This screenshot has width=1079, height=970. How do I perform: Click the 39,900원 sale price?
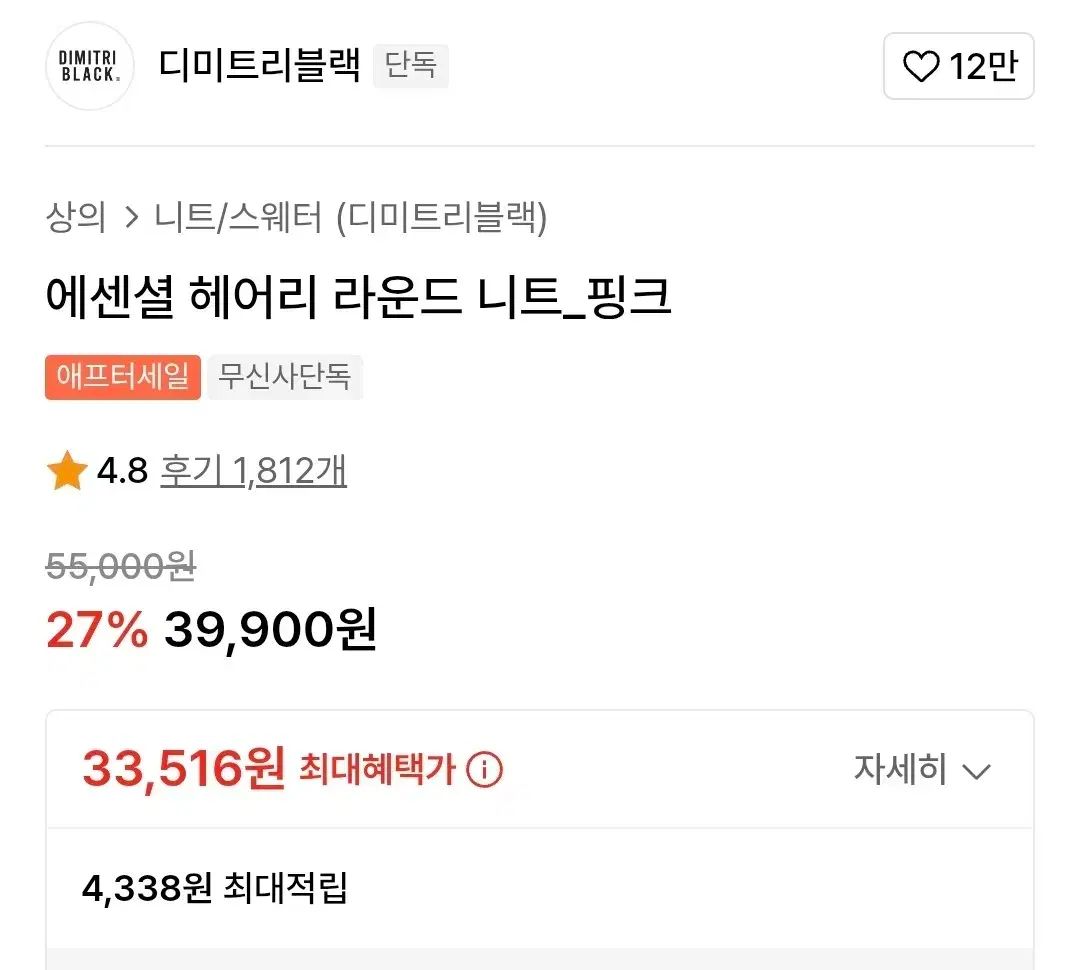(270, 629)
